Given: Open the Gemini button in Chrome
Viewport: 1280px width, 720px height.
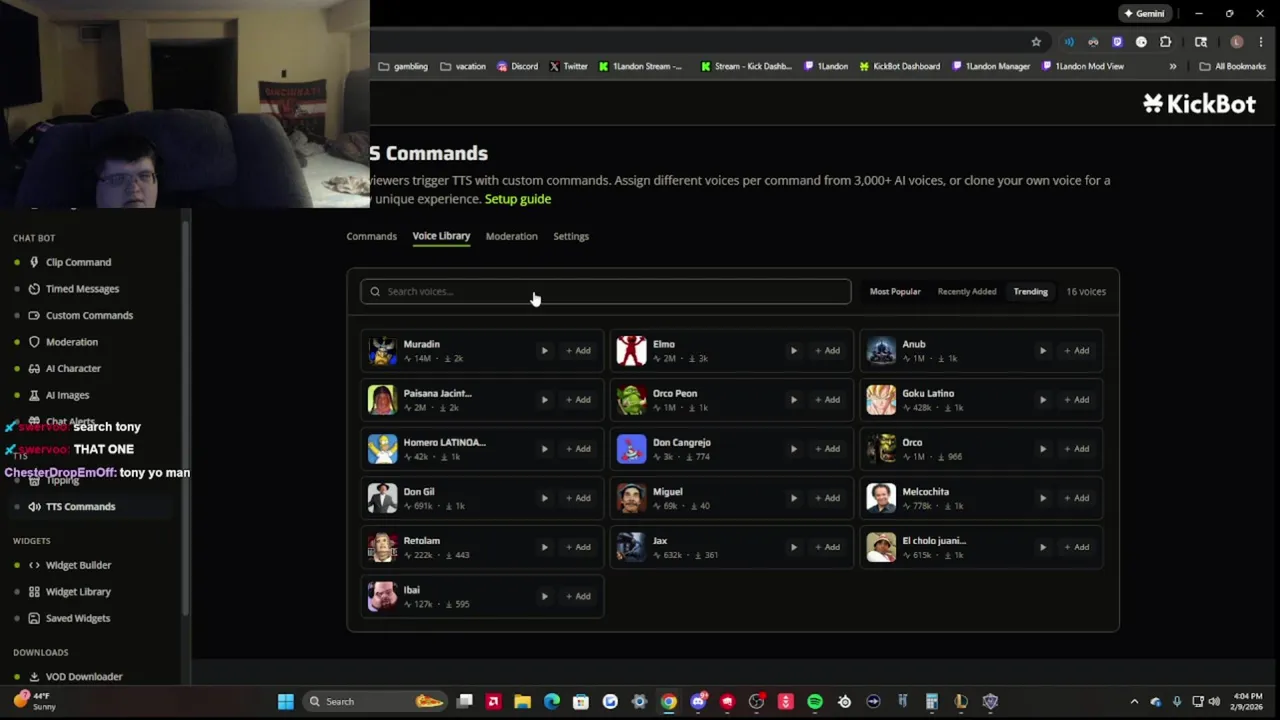Looking at the screenshot, I should tap(1144, 14).
